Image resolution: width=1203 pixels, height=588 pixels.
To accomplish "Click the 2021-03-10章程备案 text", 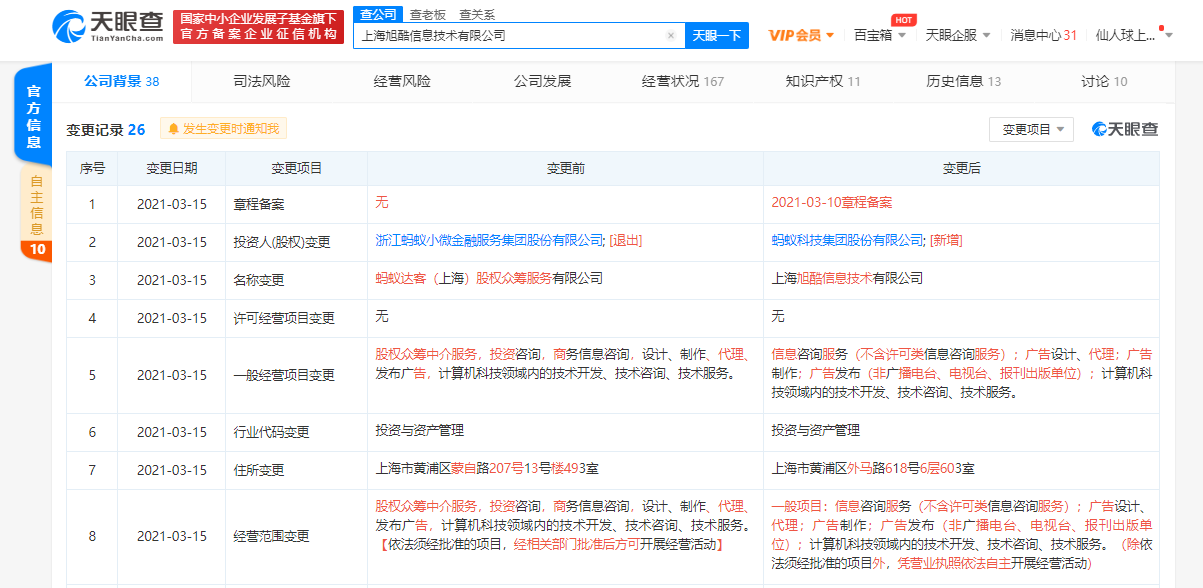I will coord(832,202).
